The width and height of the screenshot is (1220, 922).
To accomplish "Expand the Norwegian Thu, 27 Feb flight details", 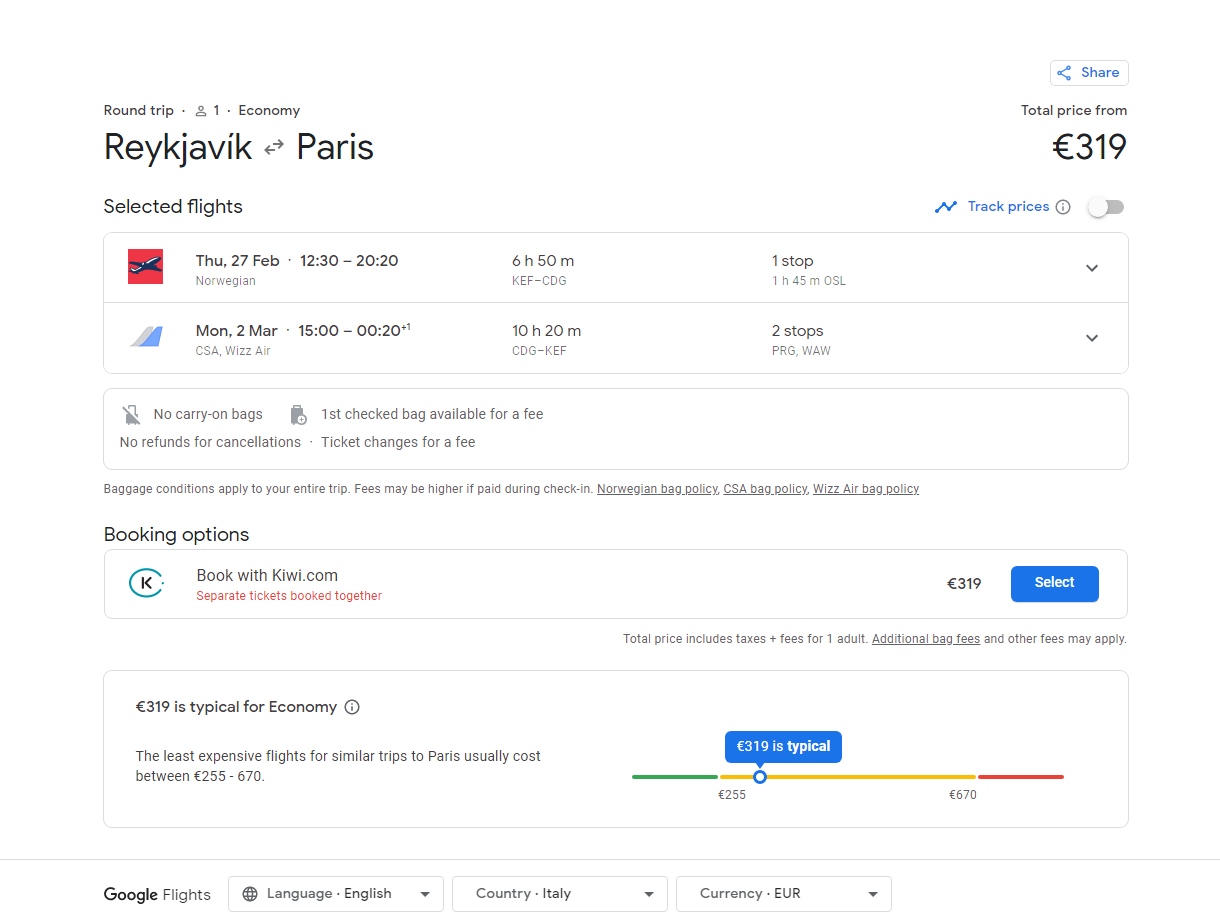I will pyautogui.click(x=1092, y=268).
